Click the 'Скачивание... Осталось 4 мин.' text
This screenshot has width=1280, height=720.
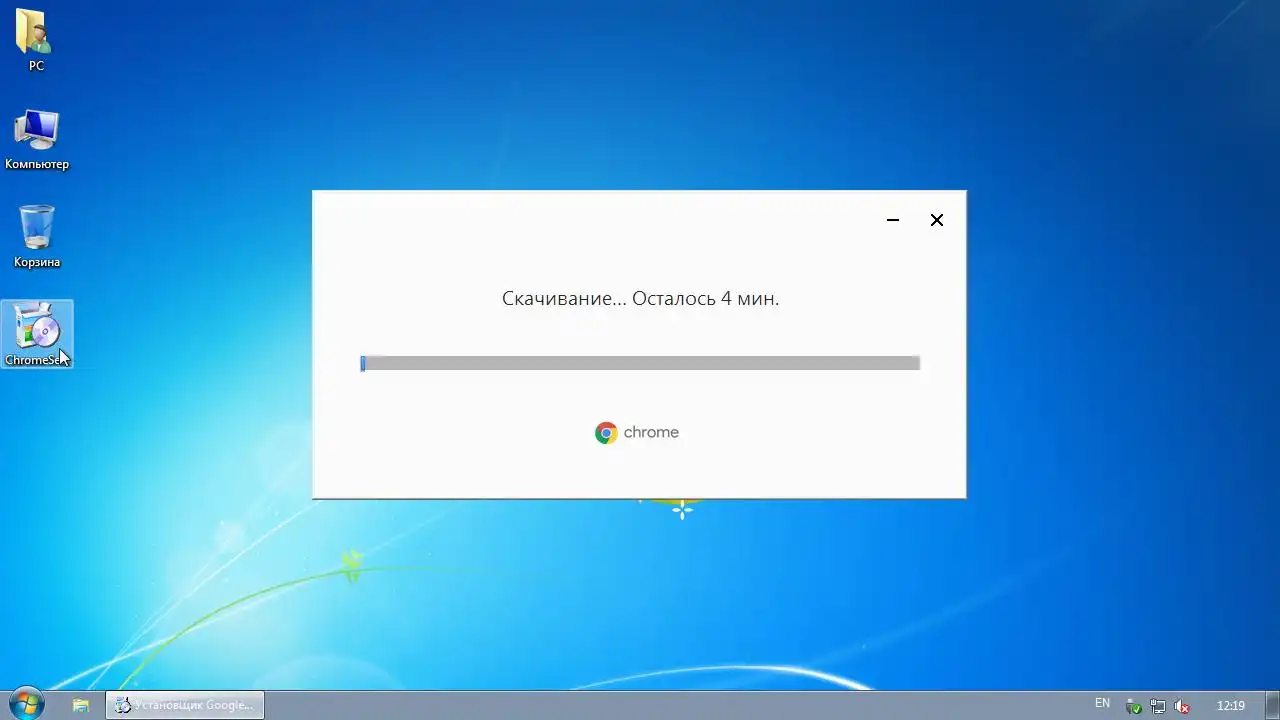coord(640,298)
